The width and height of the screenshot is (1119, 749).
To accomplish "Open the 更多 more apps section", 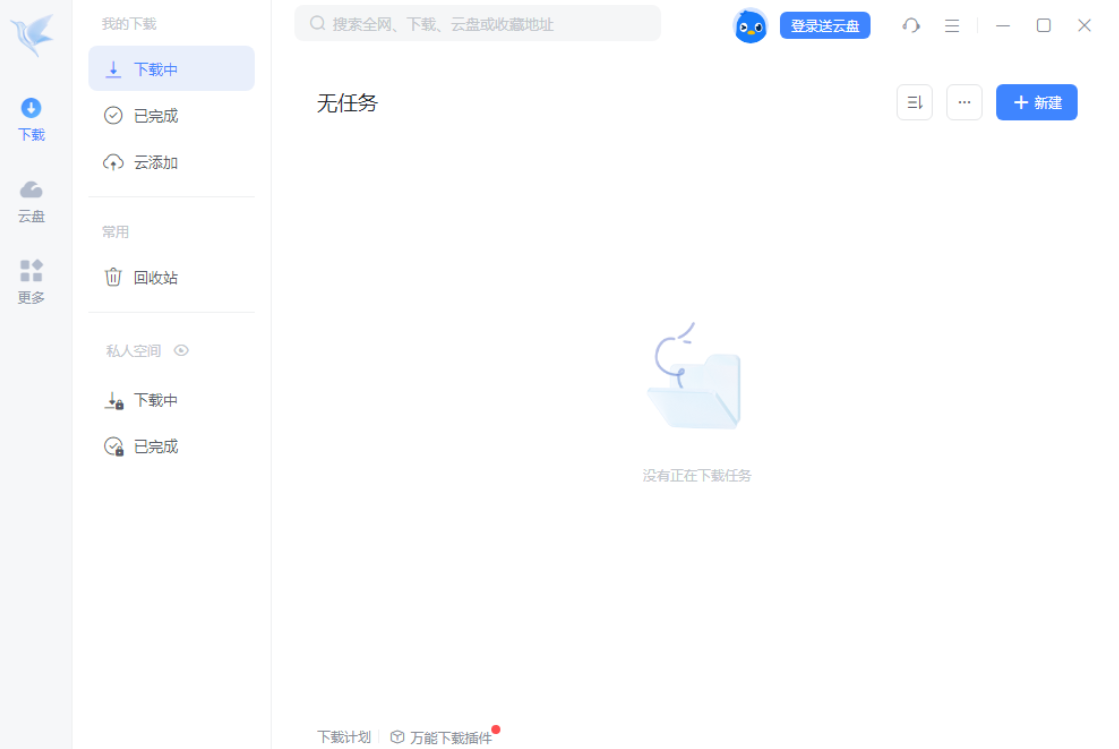I will 31,282.
